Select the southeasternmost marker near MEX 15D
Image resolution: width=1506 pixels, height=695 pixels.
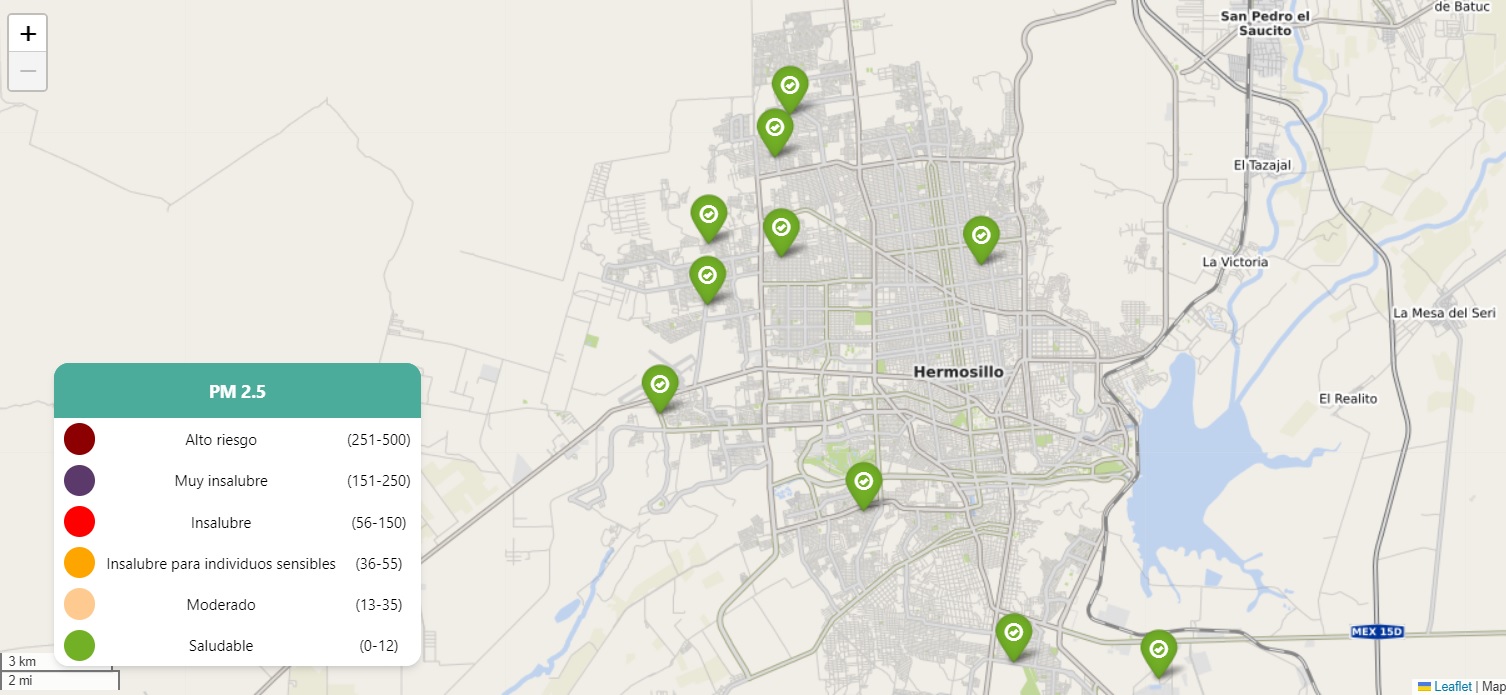tap(1158, 650)
